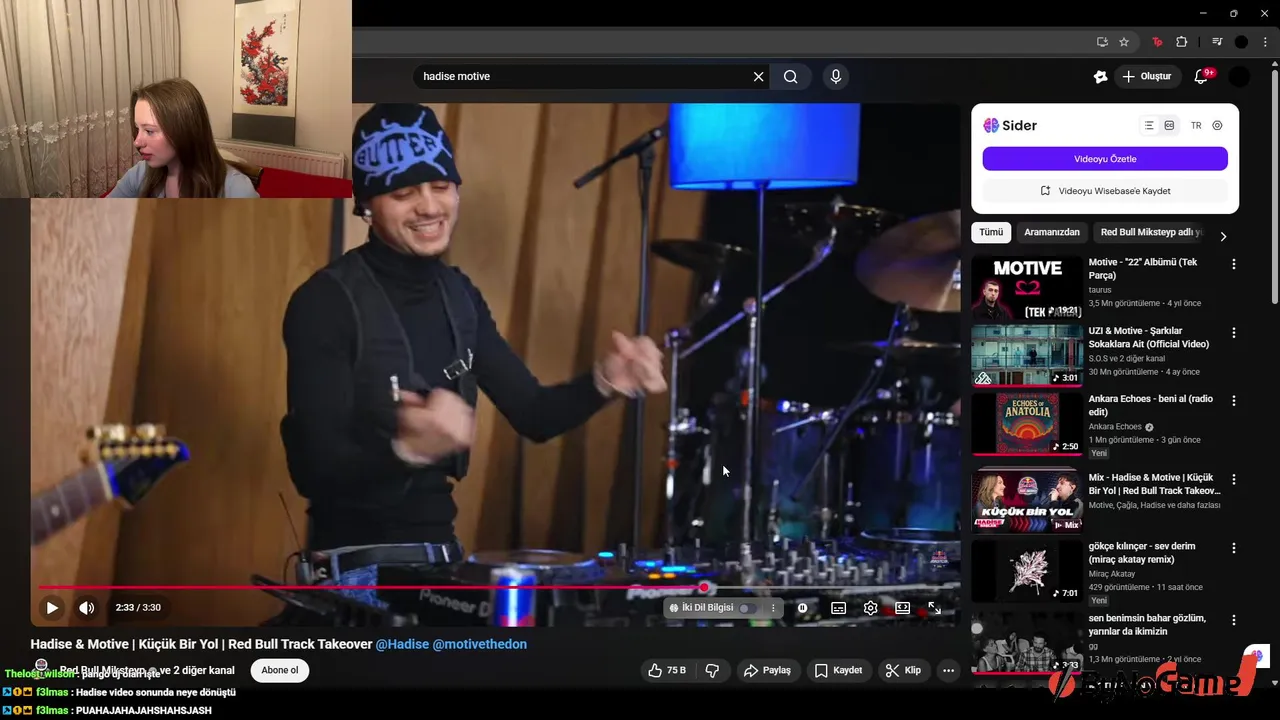Clear the search box text
This screenshot has width=1280, height=720.
[758, 76]
